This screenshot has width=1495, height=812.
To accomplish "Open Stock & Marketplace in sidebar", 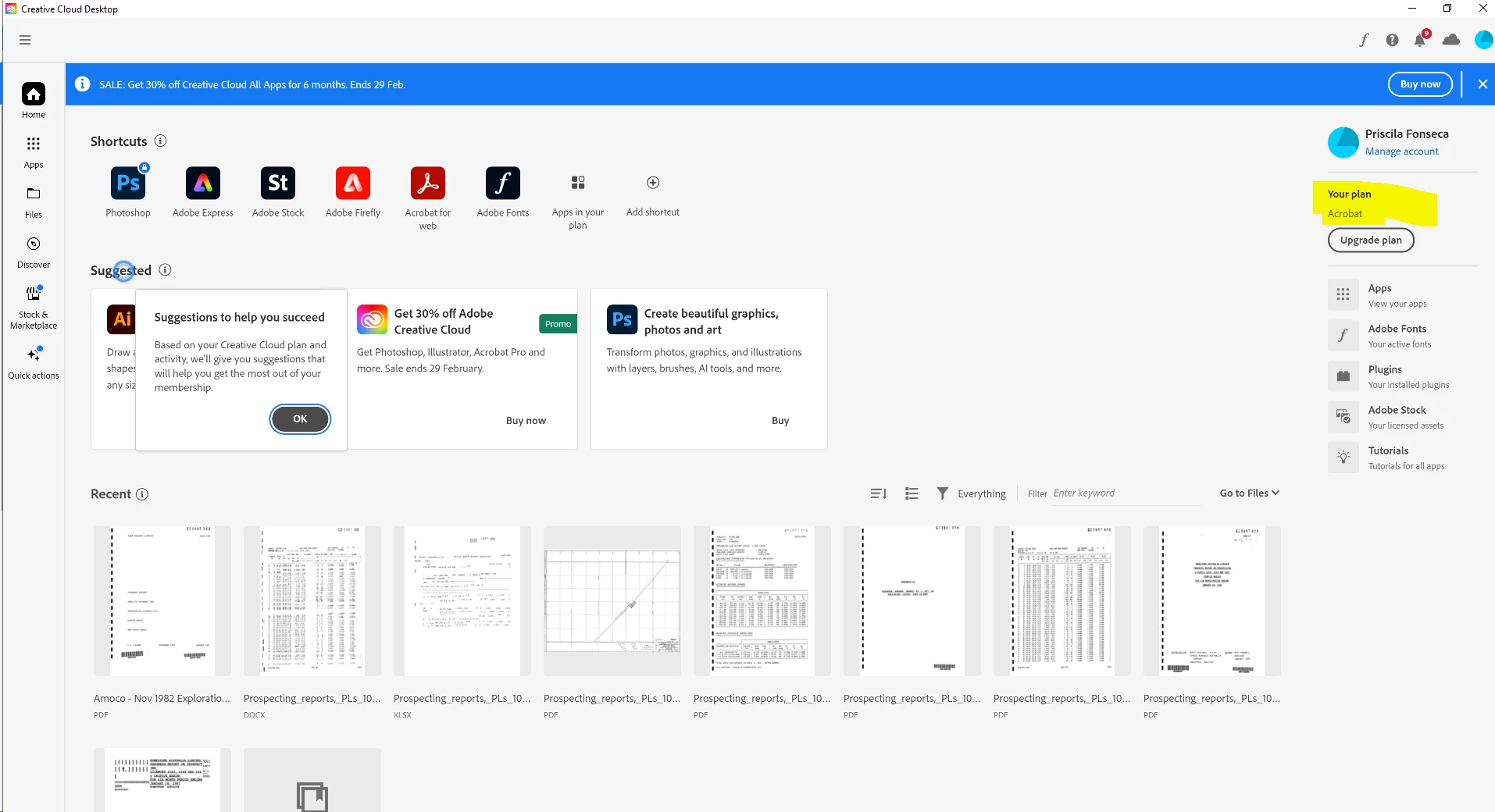I will pyautogui.click(x=34, y=307).
